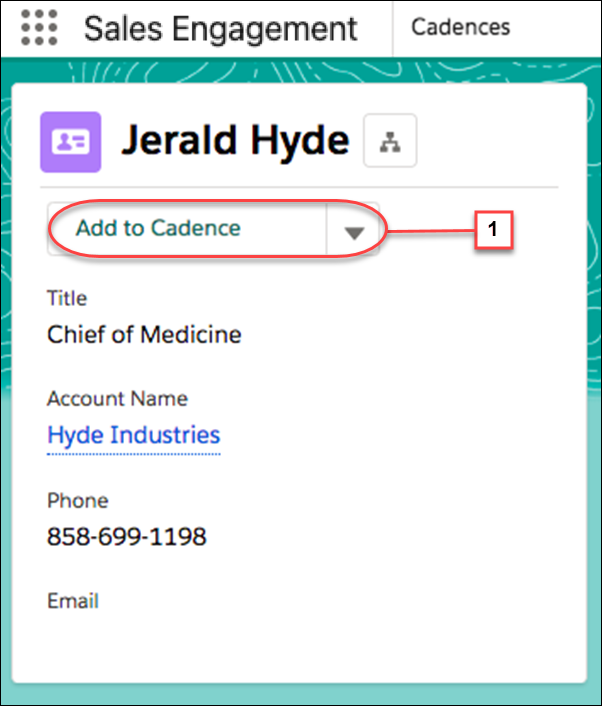Click the teal patterned banner background
This screenshot has height=706, width=602.
[301, 70]
